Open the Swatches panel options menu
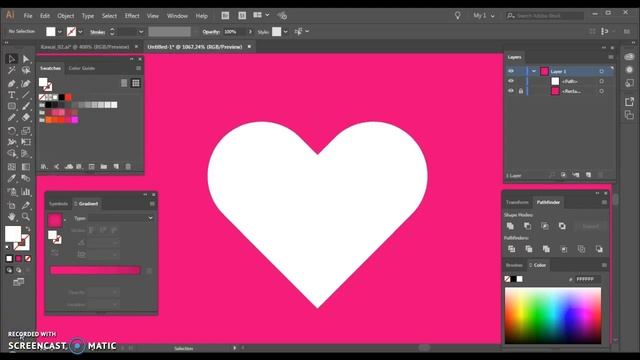640x360 pixels. 139,68
